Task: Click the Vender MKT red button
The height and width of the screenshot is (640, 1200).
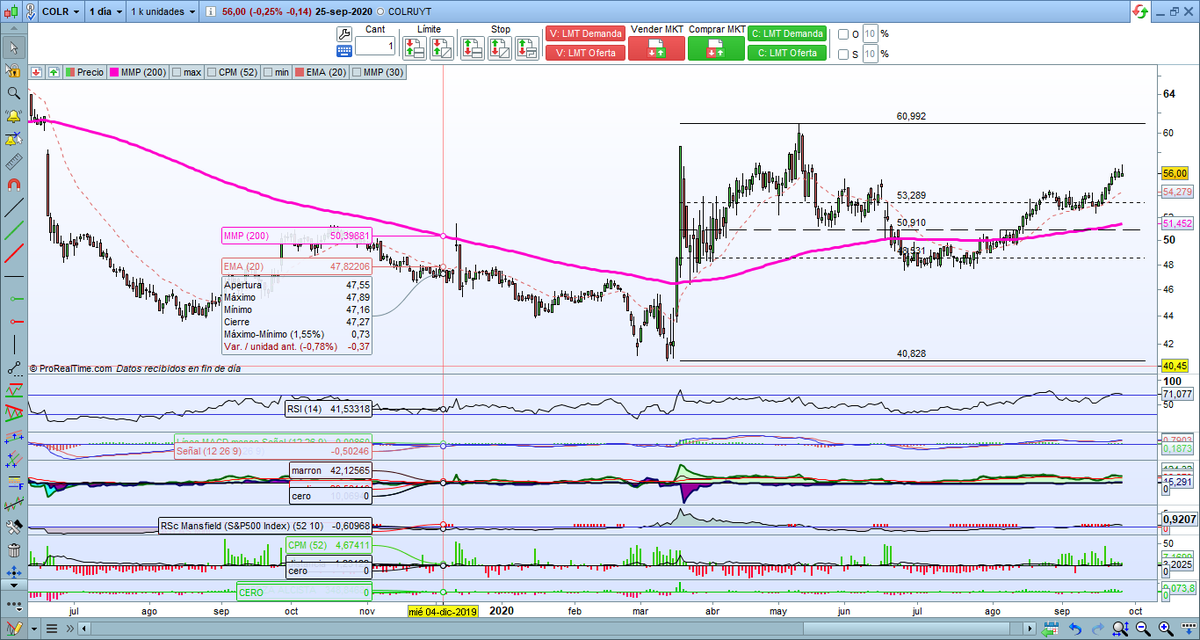Action: click(x=656, y=48)
